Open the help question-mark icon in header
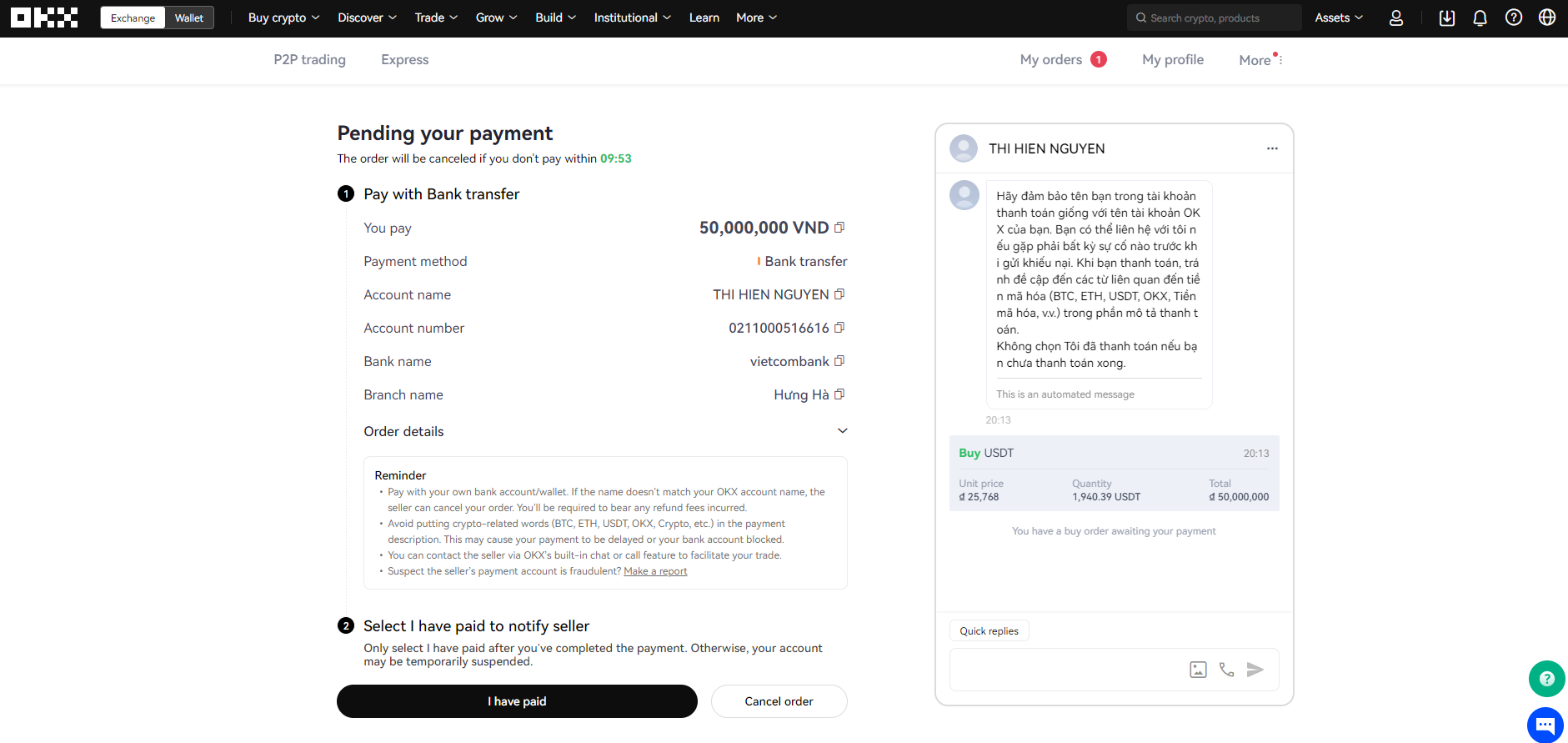The image size is (1568, 743). (x=1514, y=18)
